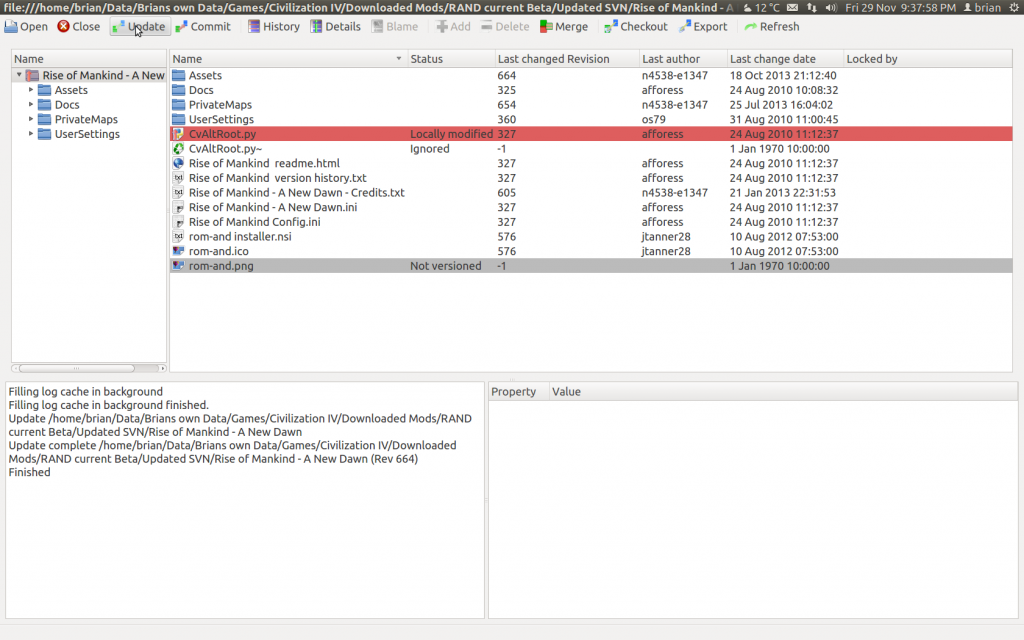Expand the PrivateMaps tree folder
Screen dimensions: 1024x640
(31, 120)
